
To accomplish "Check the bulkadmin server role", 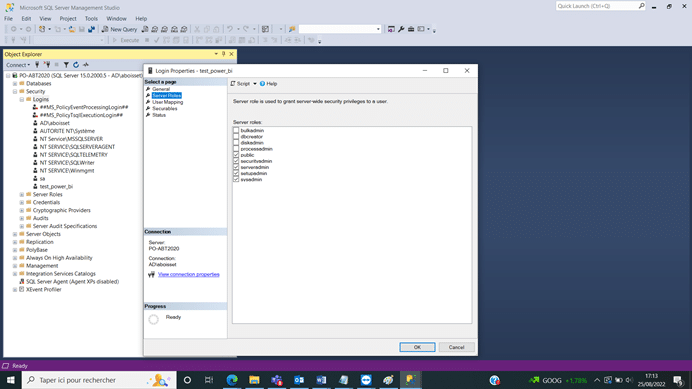I will (x=236, y=130).
